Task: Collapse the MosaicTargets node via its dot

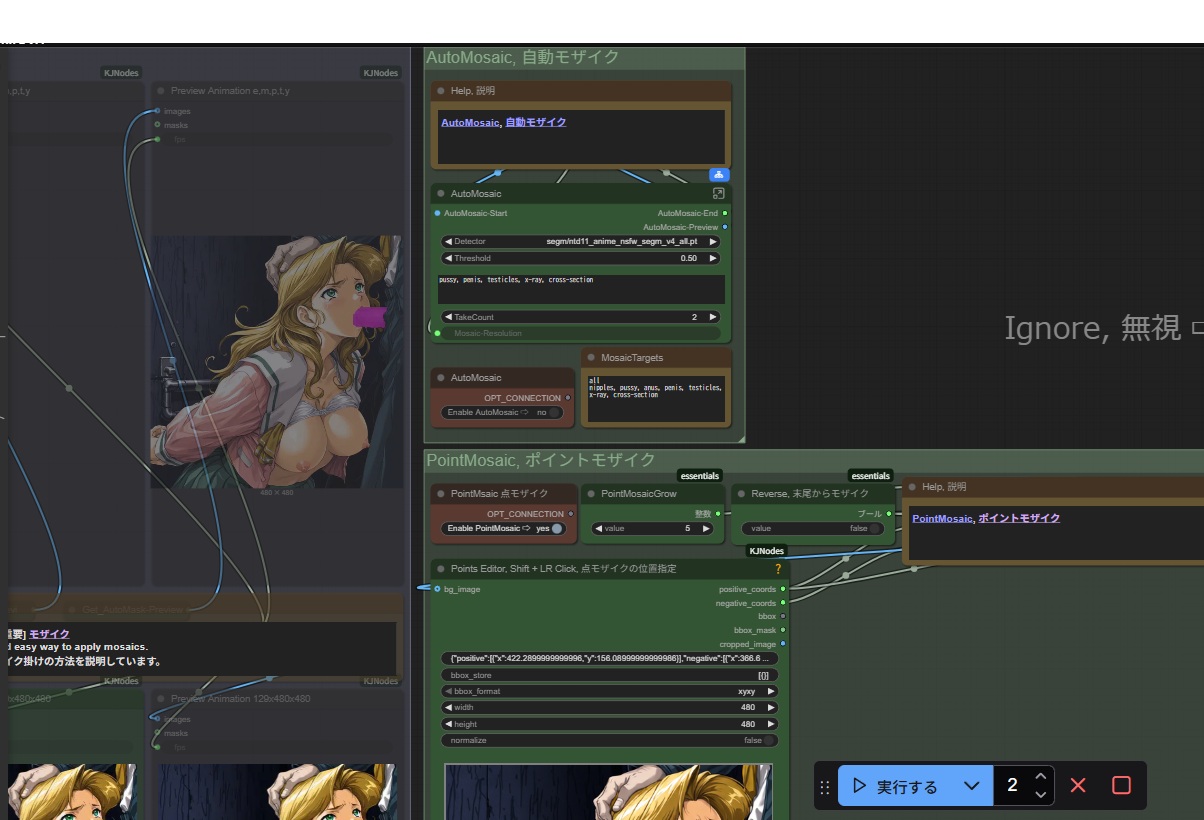Action: pos(590,357)
